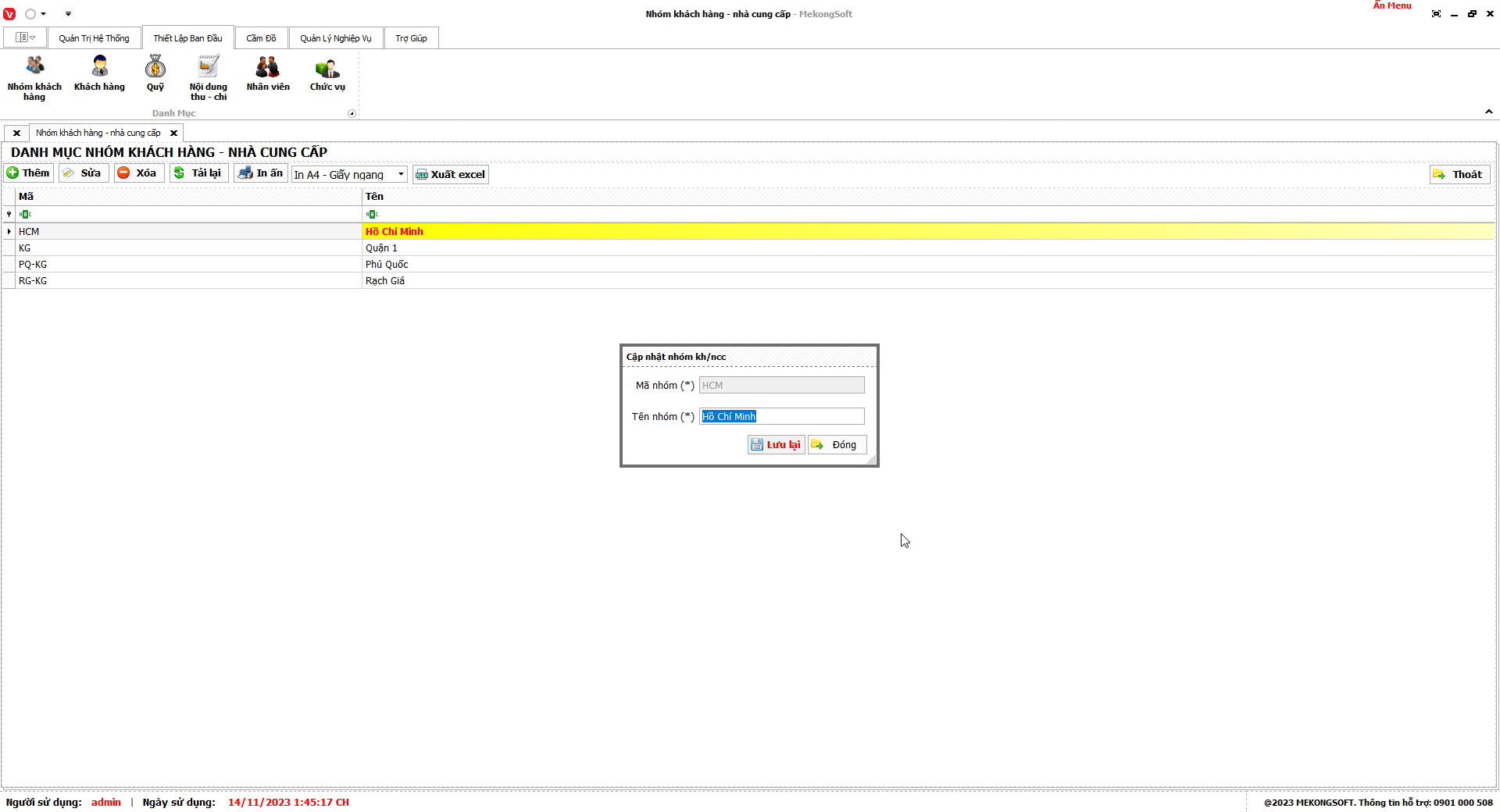Viewport: 1500px width, 812px height.
Task: Click the Cập nhật nhóm kh/ncc dialog title
Action: click(676, 357)
